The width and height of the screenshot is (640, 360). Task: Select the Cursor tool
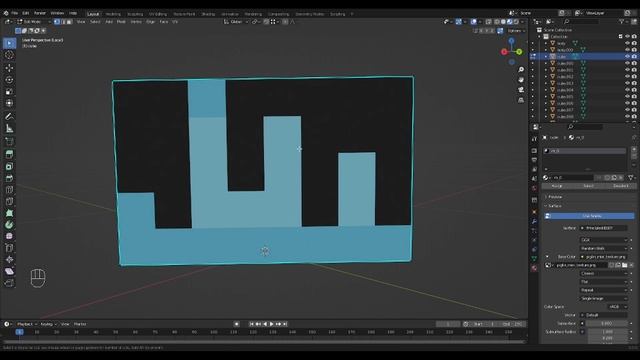pos(9,55)
